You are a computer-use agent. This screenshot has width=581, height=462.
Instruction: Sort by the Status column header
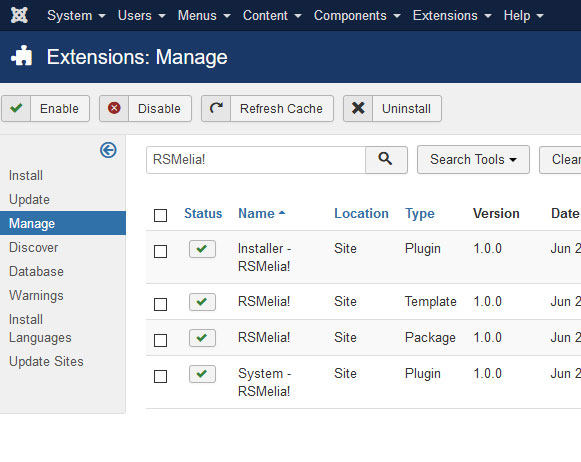point(203,213)
